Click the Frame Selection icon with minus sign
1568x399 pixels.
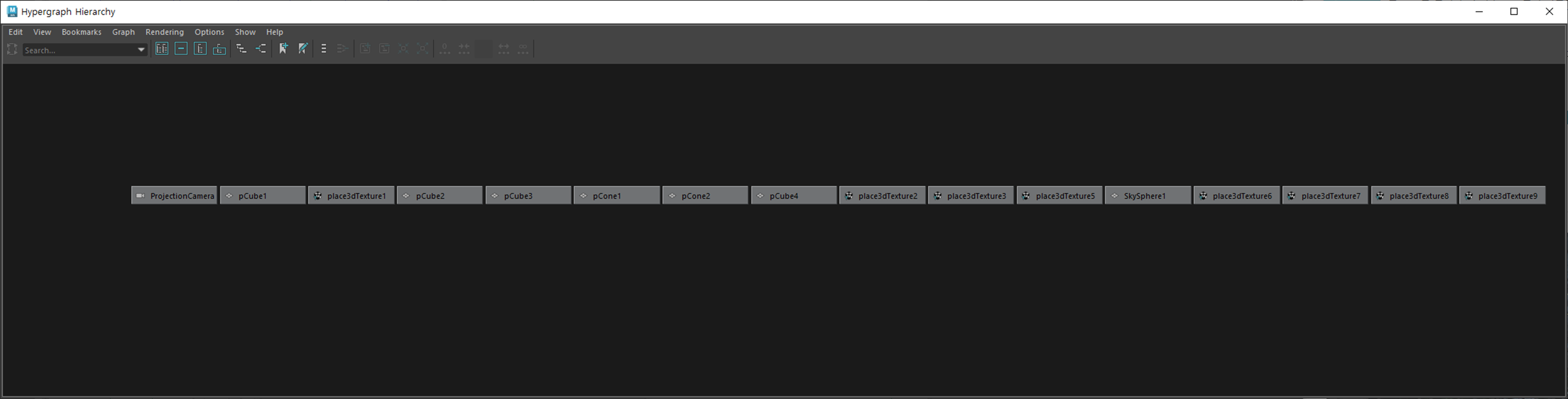[x=181, y=48]
